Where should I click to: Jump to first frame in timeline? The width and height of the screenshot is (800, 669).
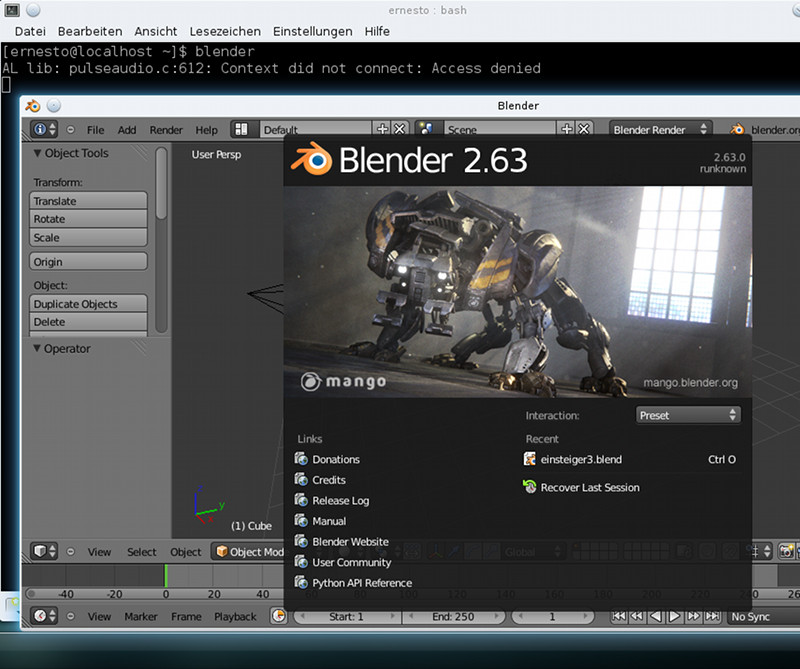pyautogui.click(x=619, y=616)
